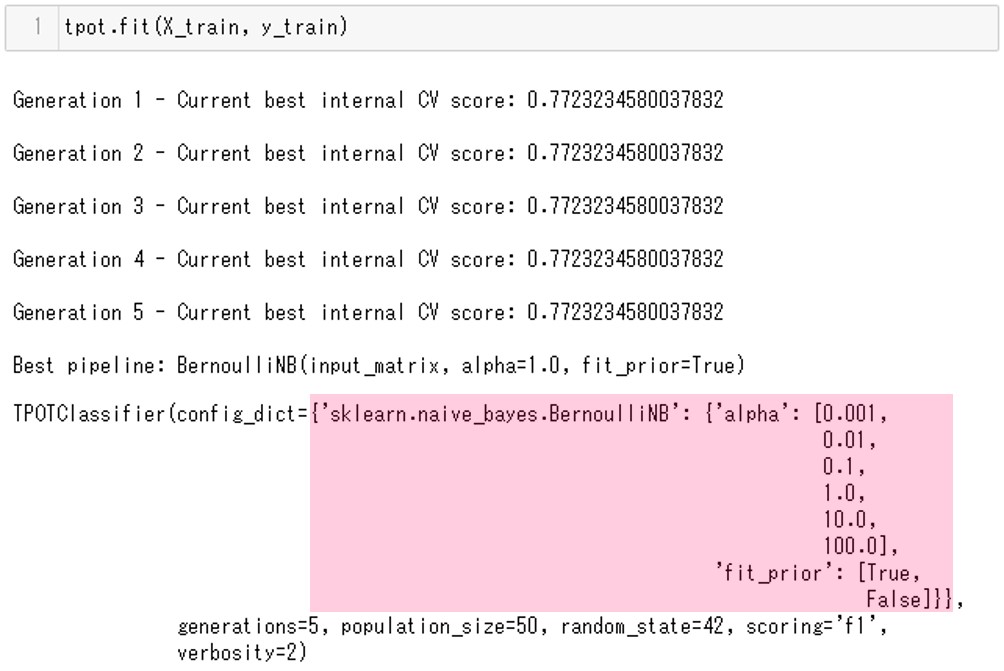The image size is (1004, 671).
Task: Click inside the tpot.fit code cell
Action: [x=600, y=28]
